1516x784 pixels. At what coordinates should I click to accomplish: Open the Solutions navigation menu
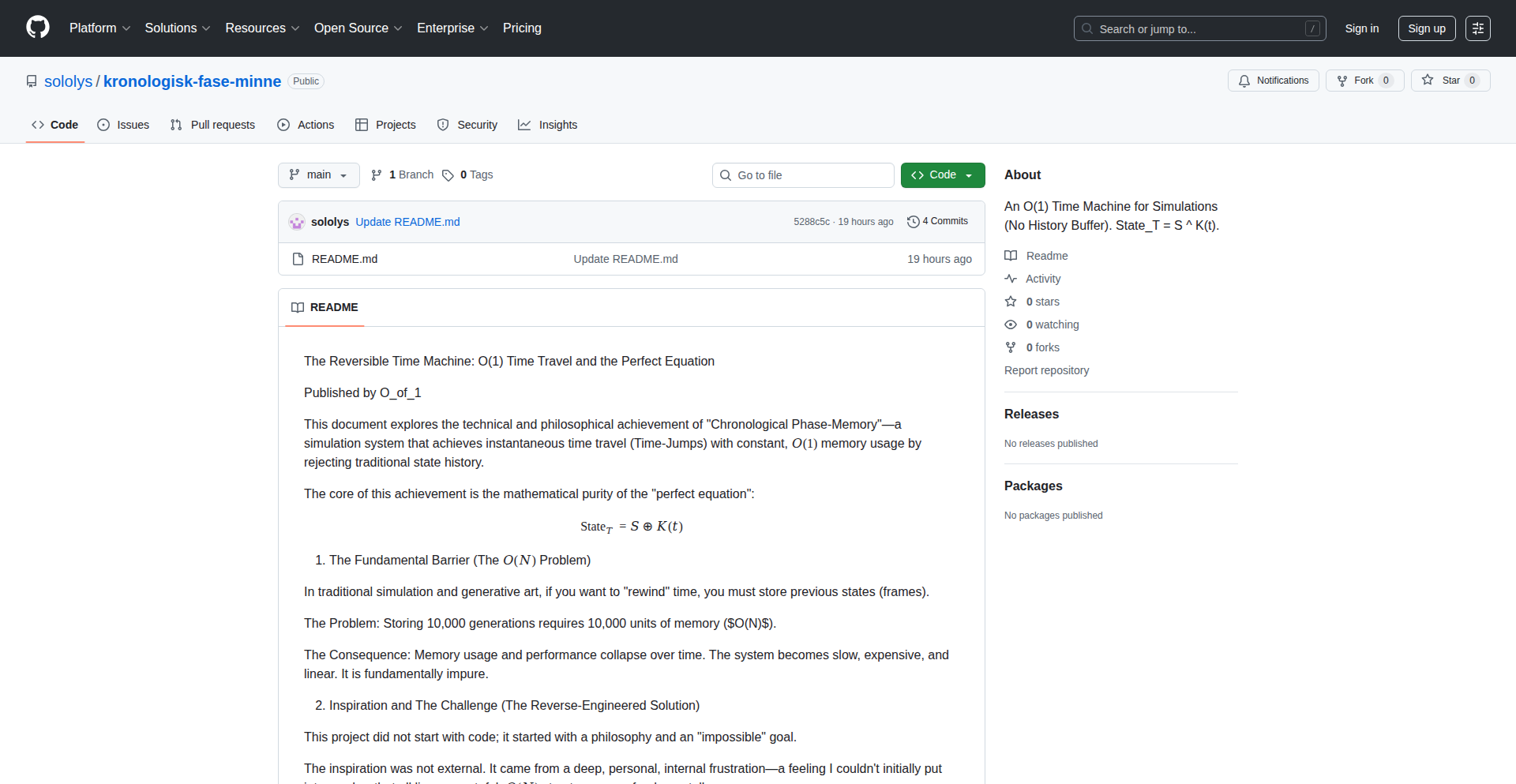[x=178, y=28]
